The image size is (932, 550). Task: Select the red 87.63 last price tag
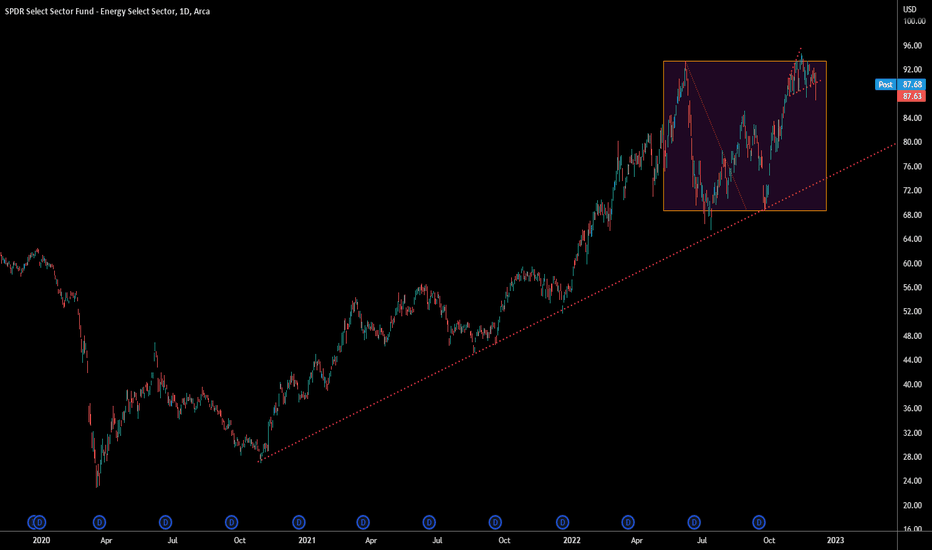[x=912, y=96]
